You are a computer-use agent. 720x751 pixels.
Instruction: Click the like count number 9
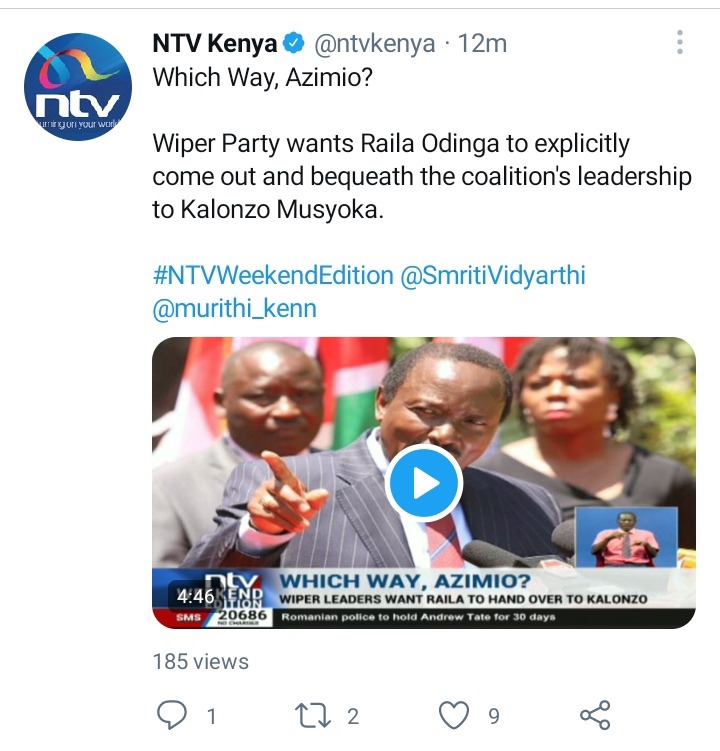point(494,717)
